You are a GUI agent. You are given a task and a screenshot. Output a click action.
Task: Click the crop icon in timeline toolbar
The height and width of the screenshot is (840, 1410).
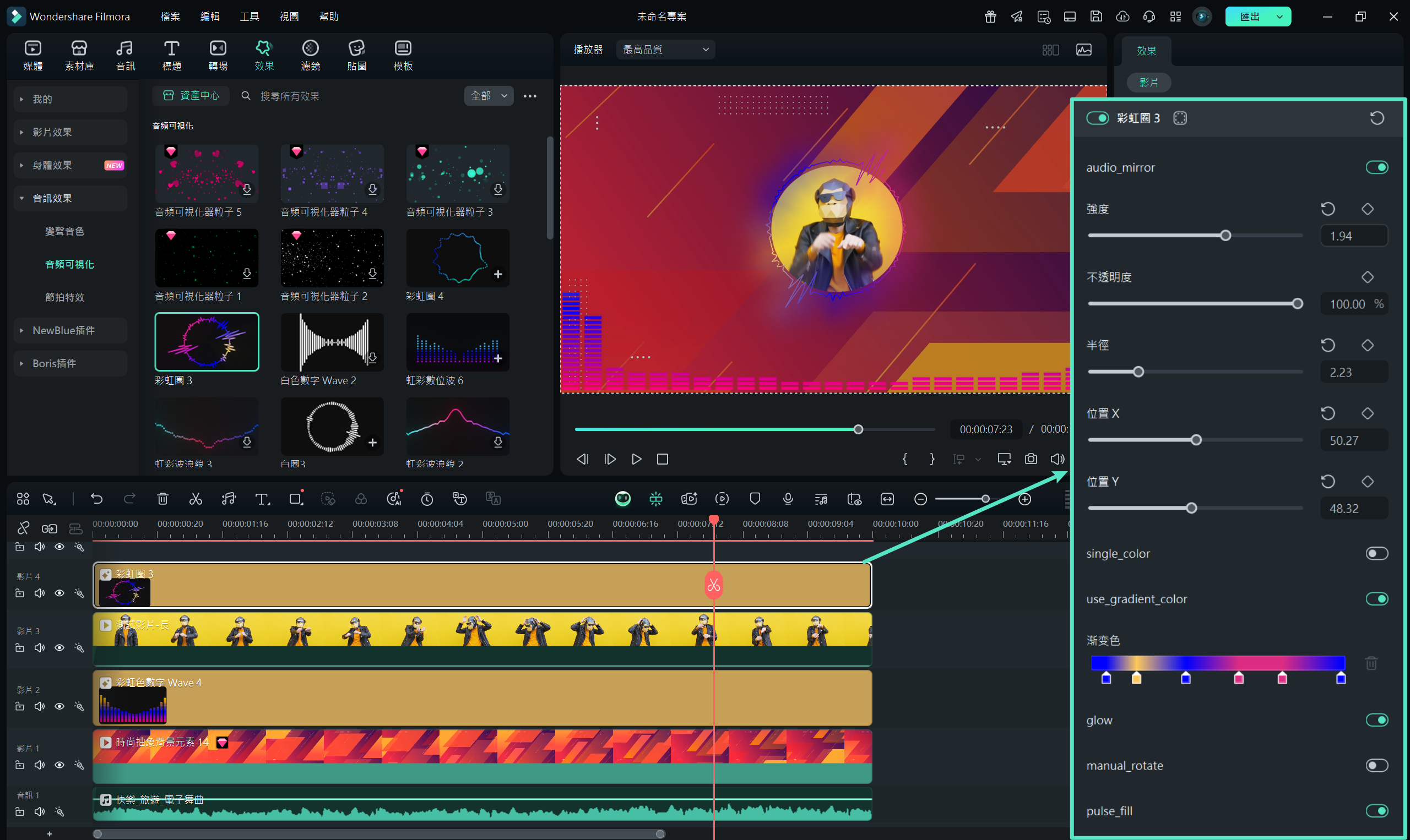coord(296,499)
